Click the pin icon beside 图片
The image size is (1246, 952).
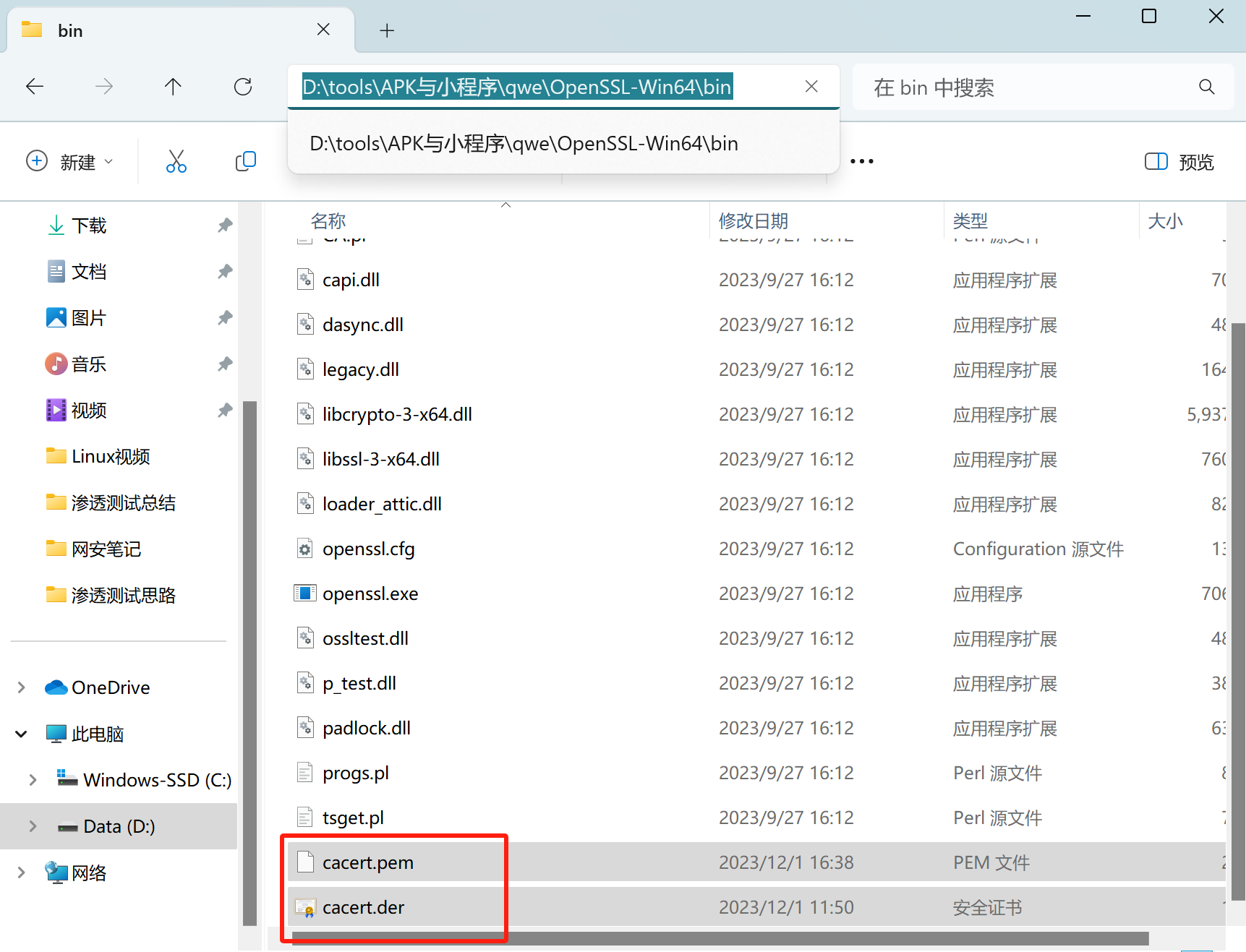point(225,318)
